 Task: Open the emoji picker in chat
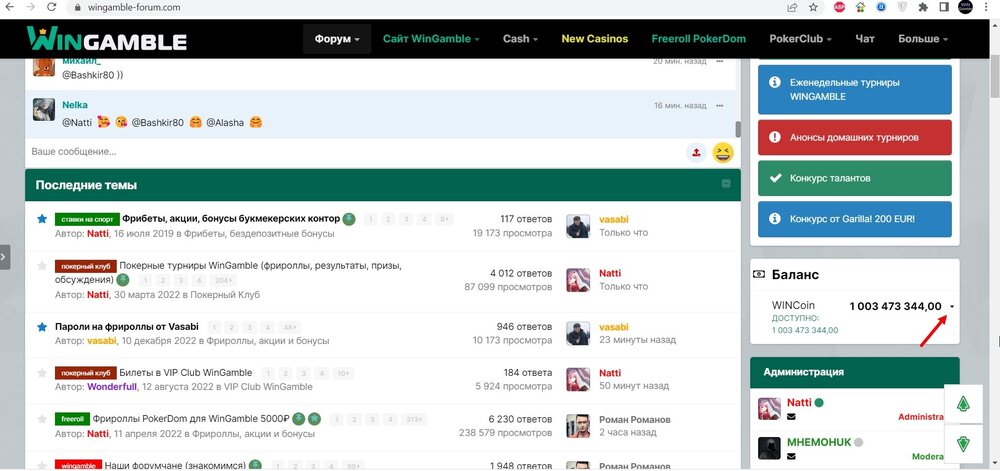tap(722, 152)
